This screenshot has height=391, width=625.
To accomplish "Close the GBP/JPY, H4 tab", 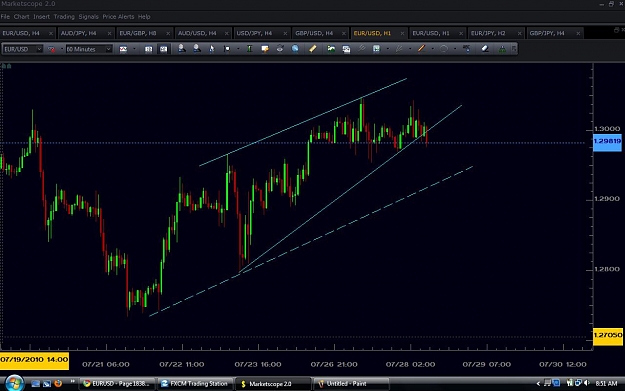I will point(578,33).
